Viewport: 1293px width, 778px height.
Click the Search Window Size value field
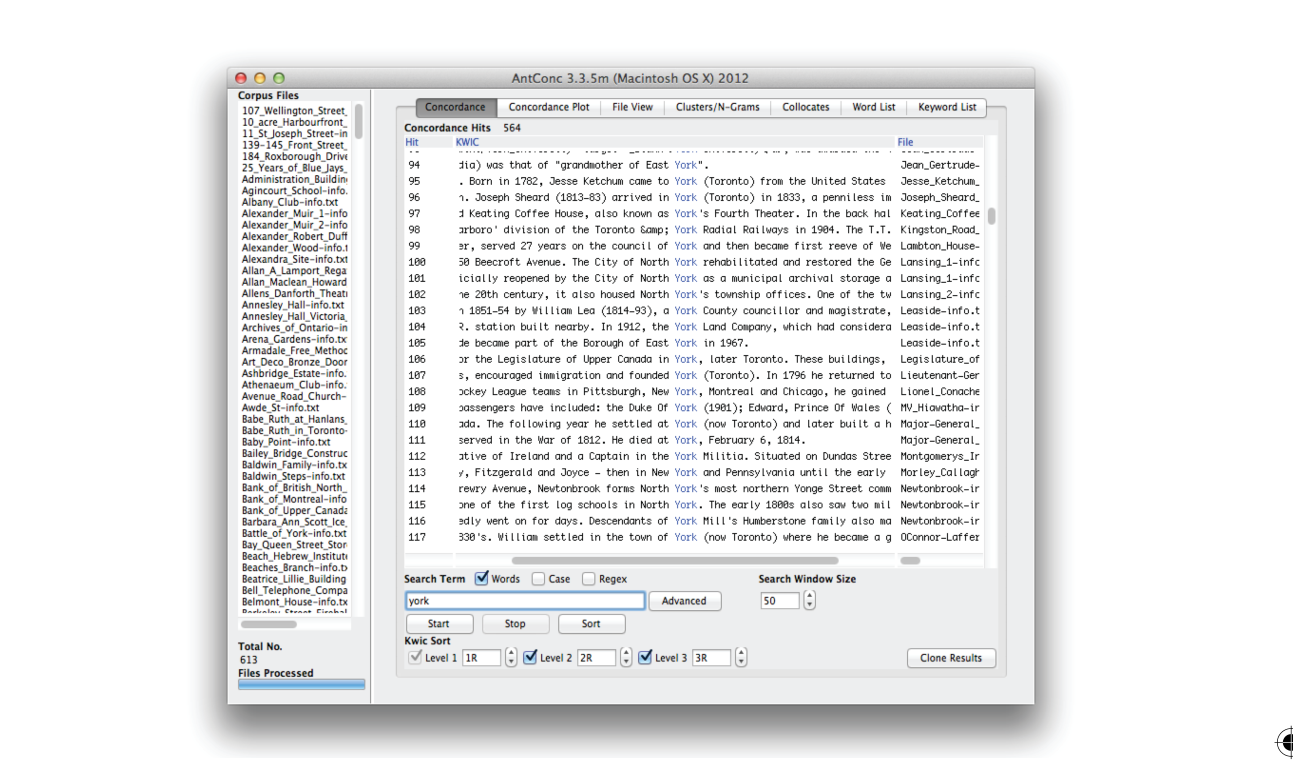(780, 601)
